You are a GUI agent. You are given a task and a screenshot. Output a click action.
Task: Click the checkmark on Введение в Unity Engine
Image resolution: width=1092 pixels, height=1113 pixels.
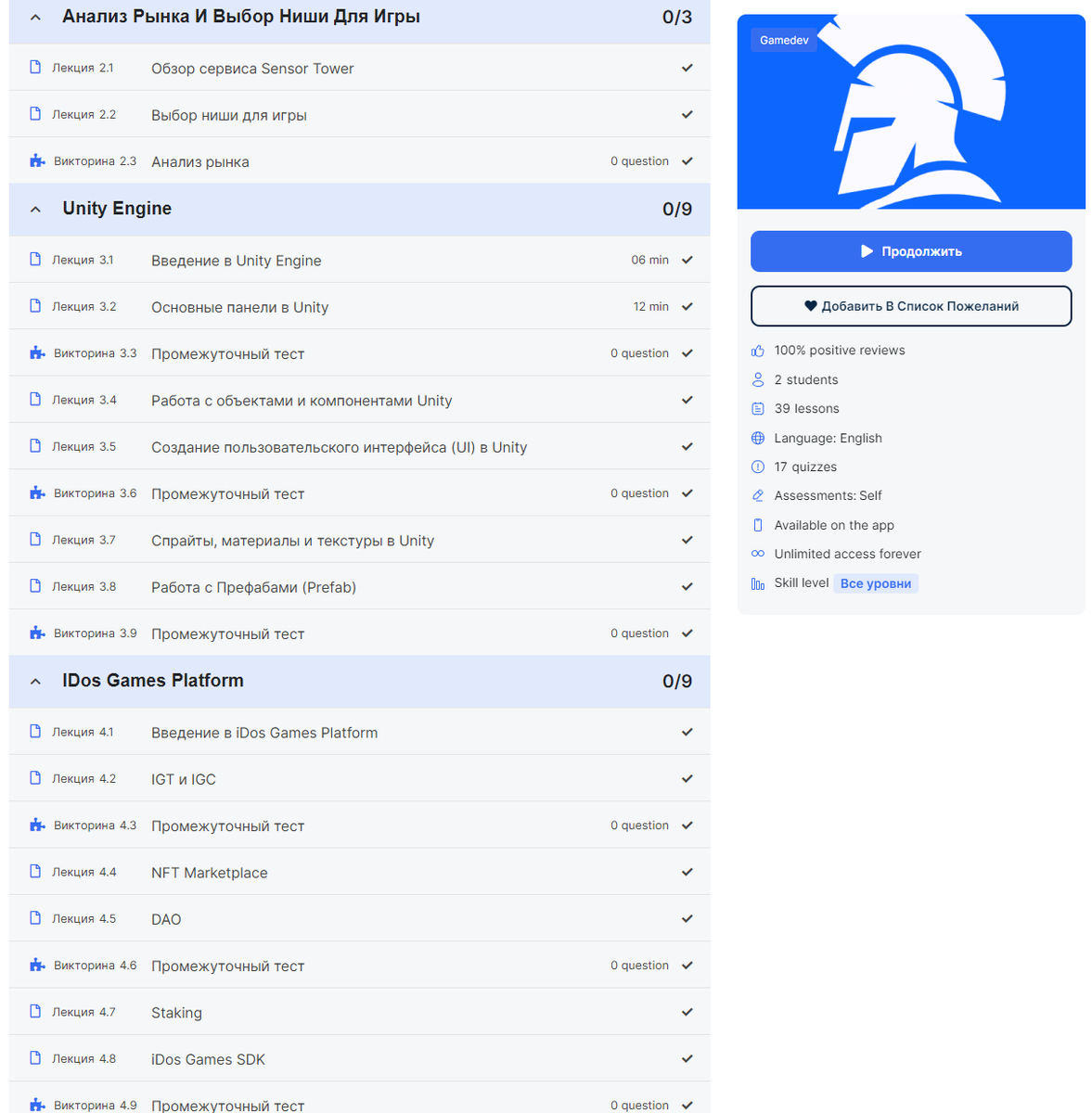click(x=687, y=260)
